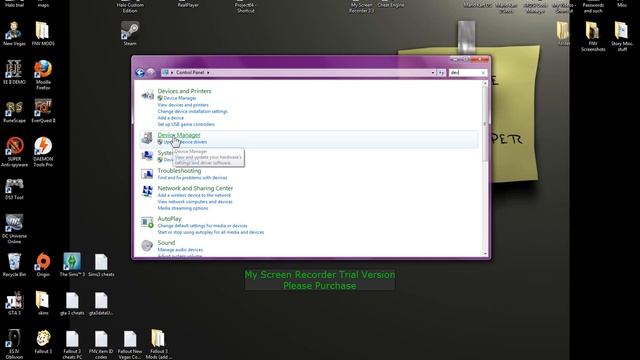Go back in Control Panel window
This screenshot has width=640, height=360.
pyautogui.click(x=140, y=73)
